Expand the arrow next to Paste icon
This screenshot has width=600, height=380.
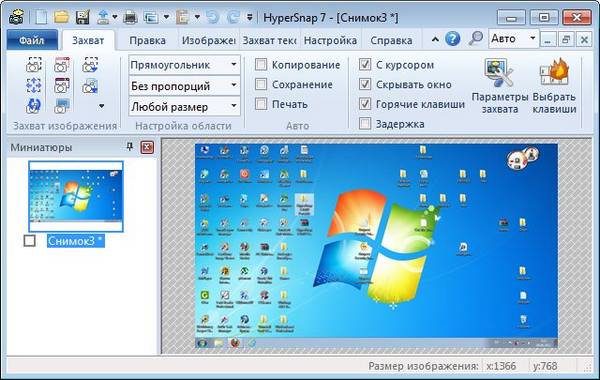[197, 17]
